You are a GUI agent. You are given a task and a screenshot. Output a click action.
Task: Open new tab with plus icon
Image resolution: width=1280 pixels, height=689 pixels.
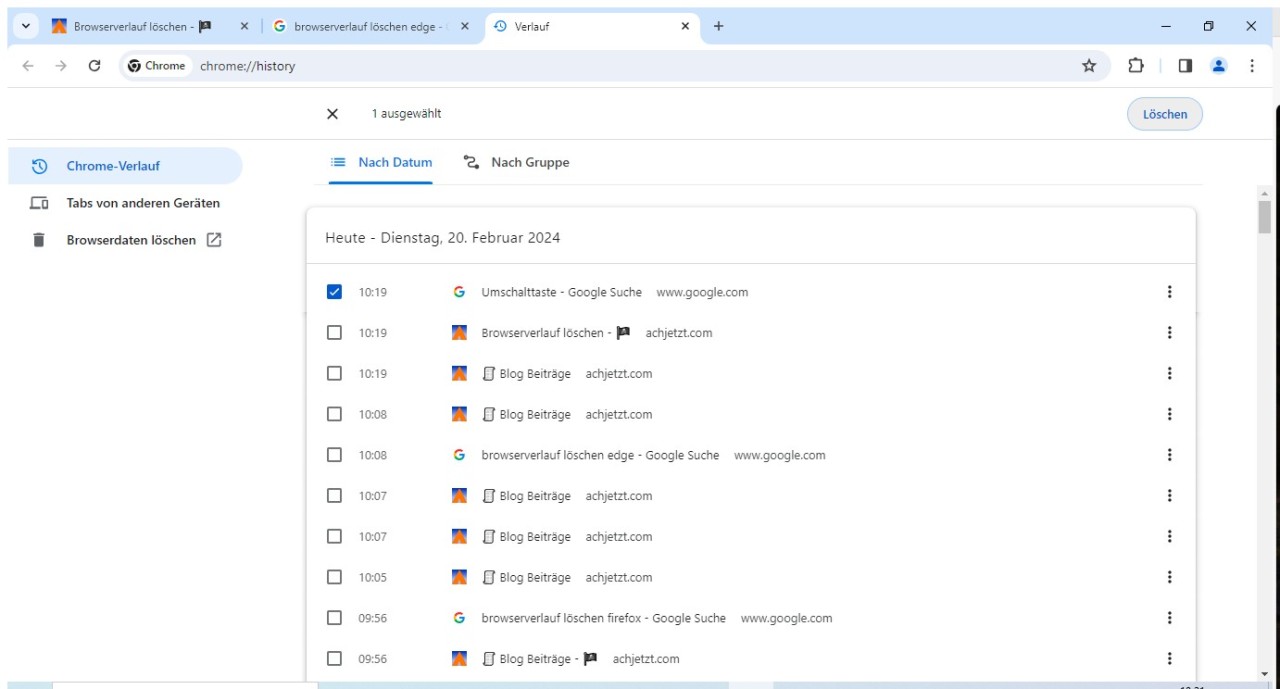[x=718, y=27]
